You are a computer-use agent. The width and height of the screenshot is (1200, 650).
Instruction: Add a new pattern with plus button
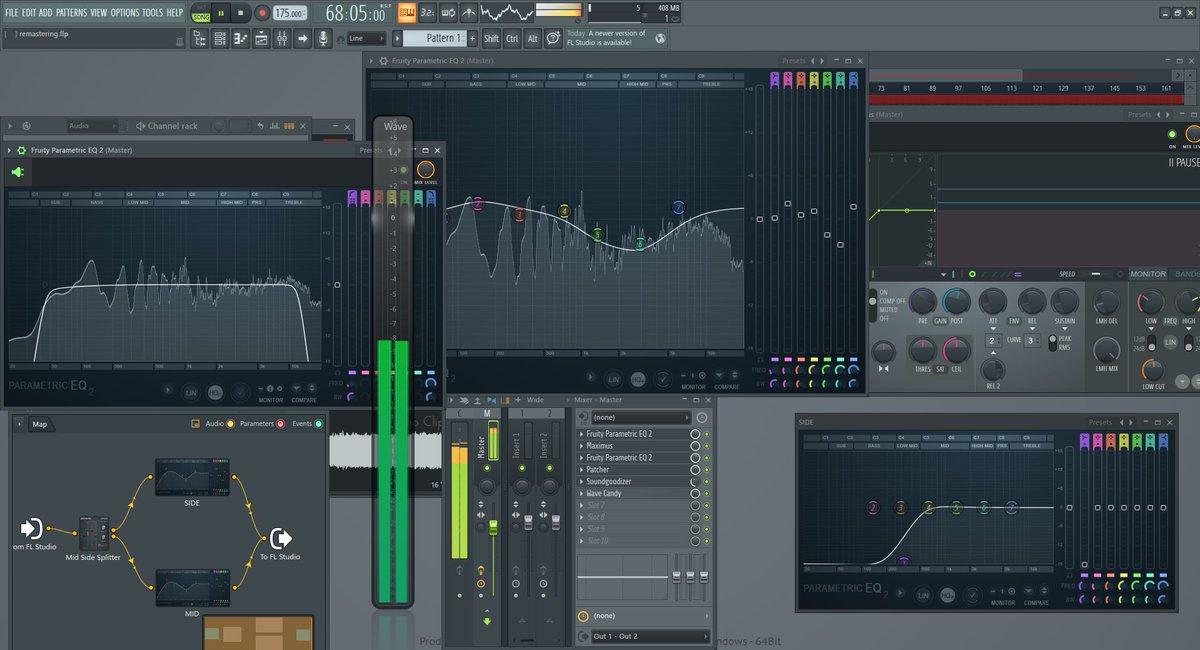click(473, 38)
